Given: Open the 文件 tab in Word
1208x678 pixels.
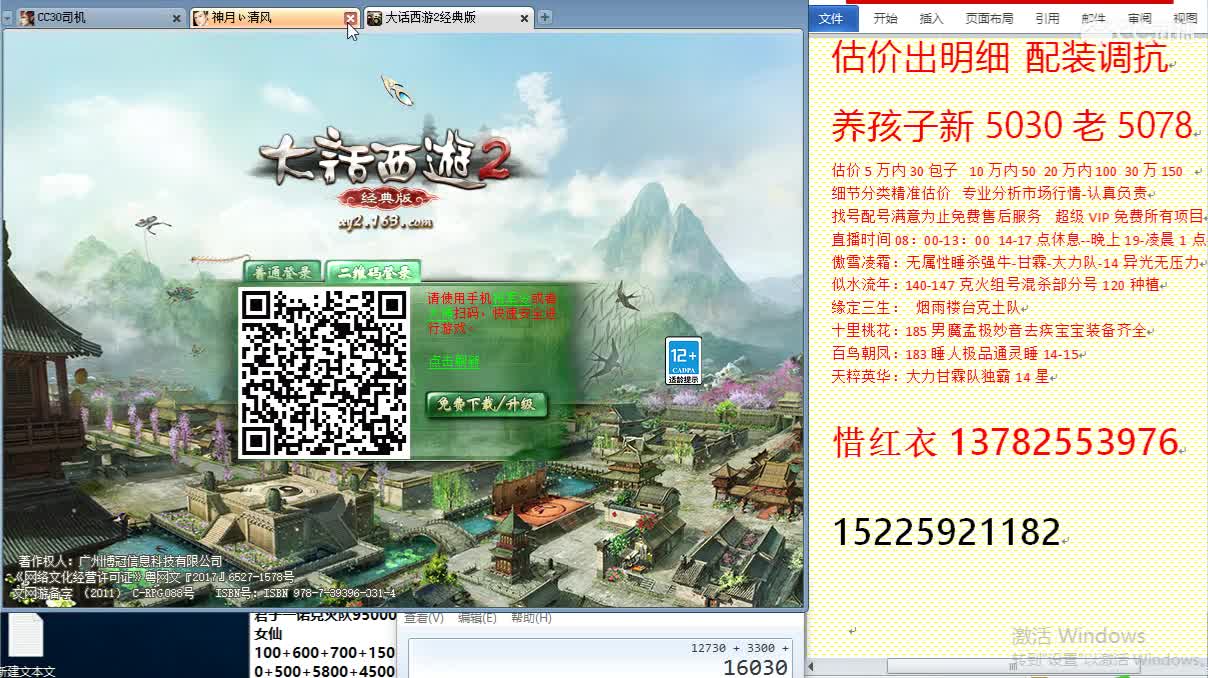Looking at the screenshot, I should pos(831,18).
